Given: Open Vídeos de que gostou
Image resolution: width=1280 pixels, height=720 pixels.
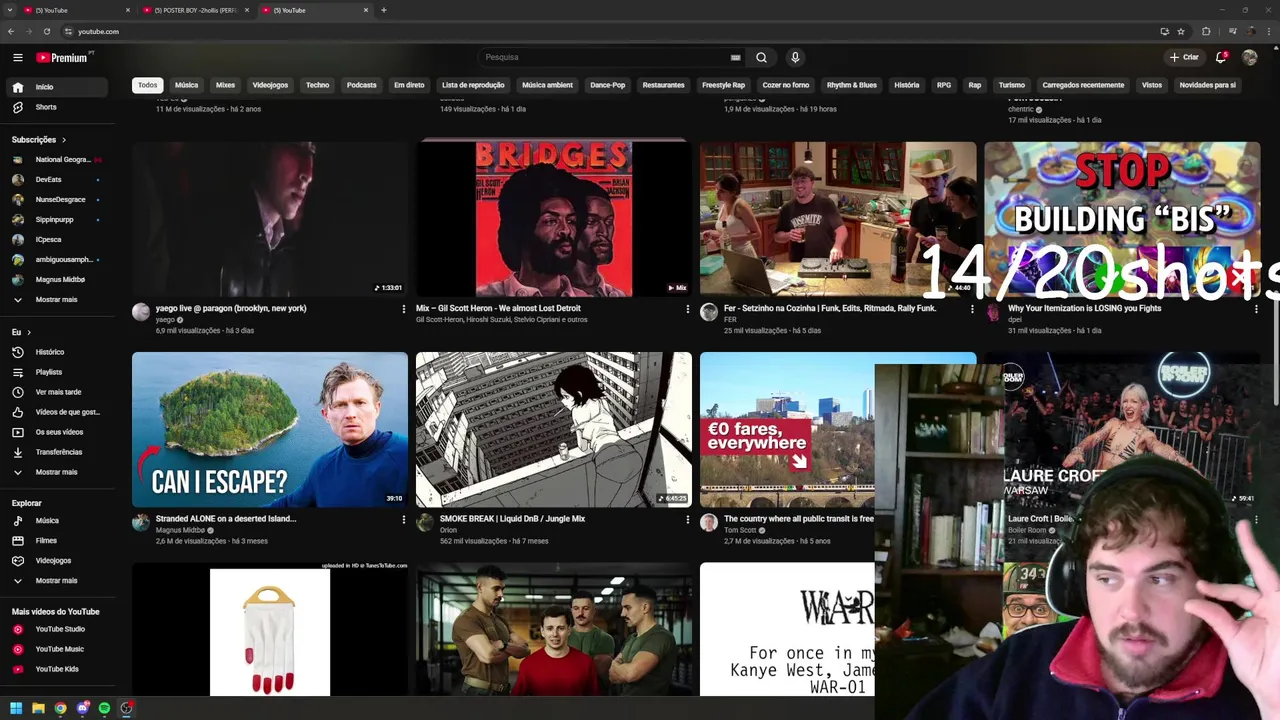Looking at the screenshot, I should [x=57, y=412].
